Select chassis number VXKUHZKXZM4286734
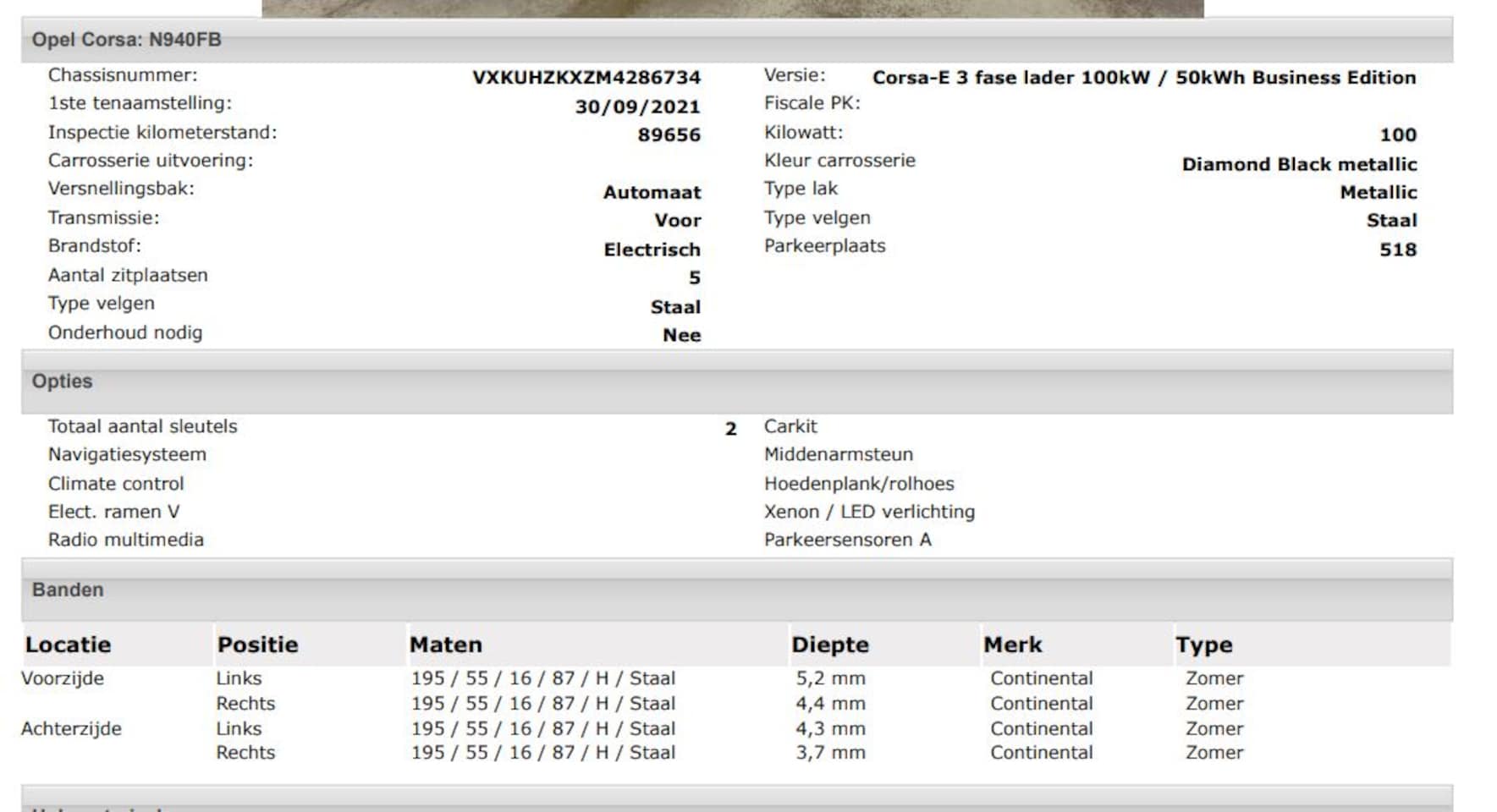1497x812 pixels. tap(586, 78)
